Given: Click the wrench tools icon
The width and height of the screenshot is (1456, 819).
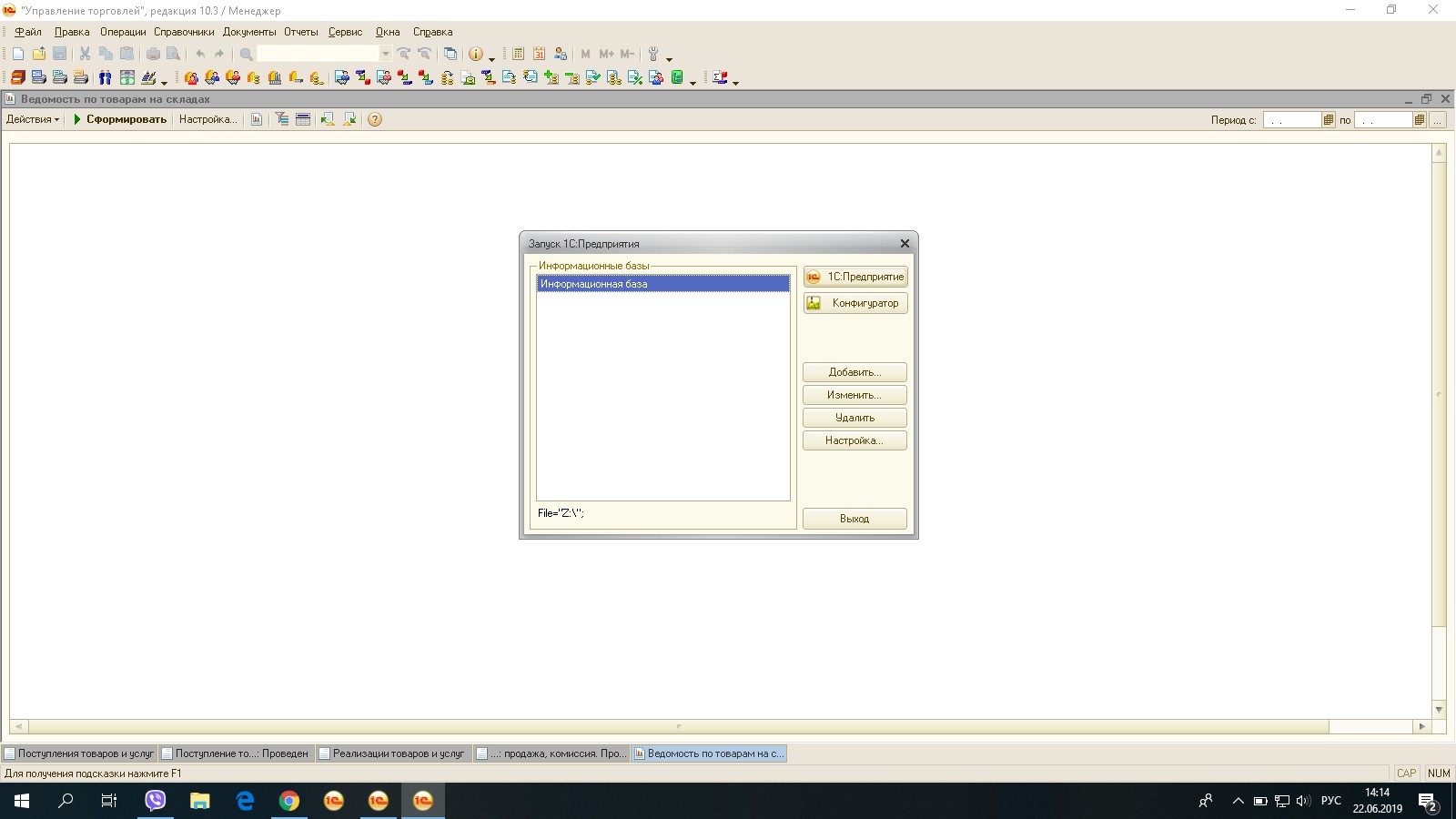Looking at the screenshot, I should tap(653, 54).
